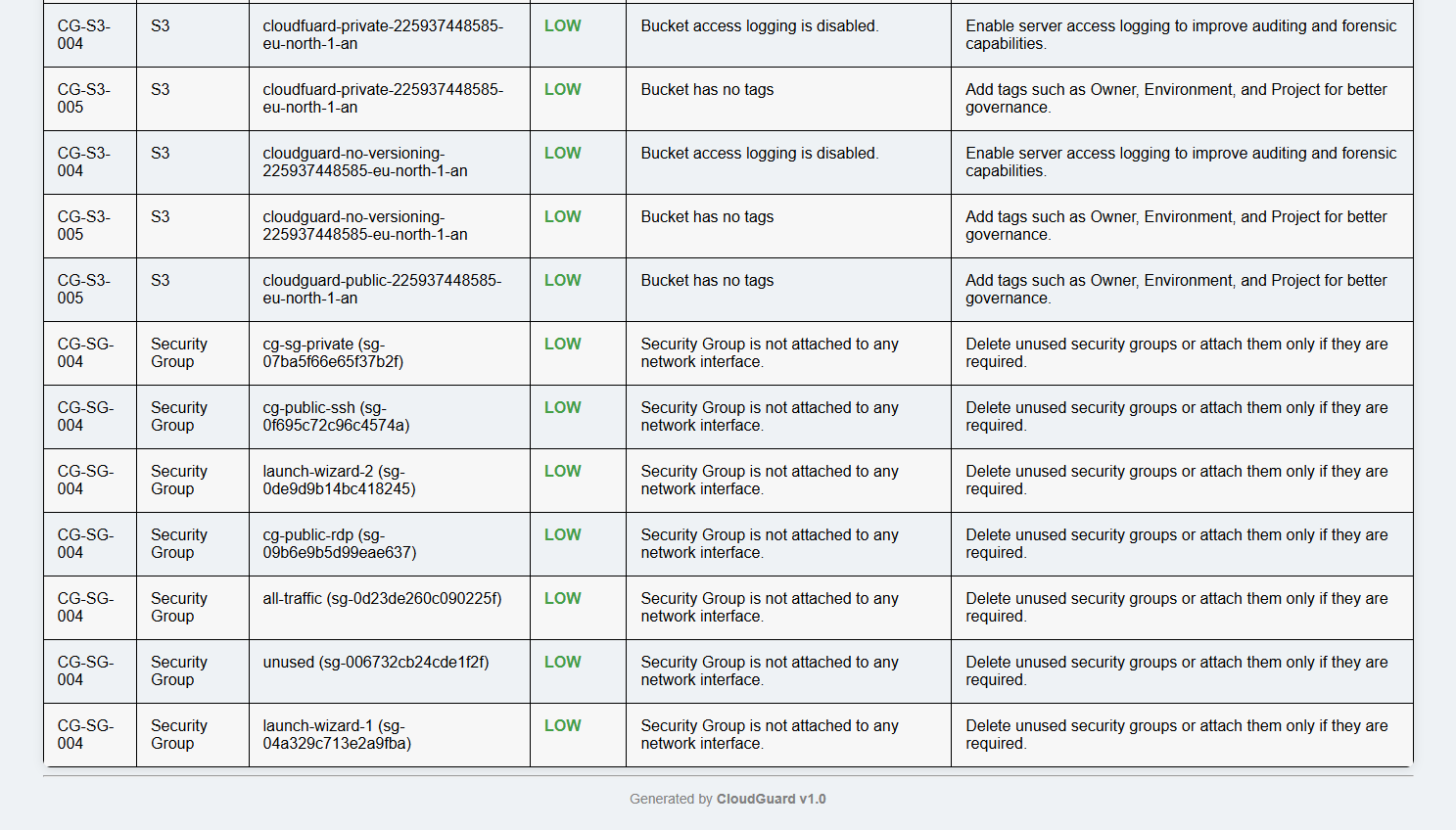
Task: Click CG-S3-005 ID in the cloudguard-public row
Action: pyautogui.click(x=84, y=289)
